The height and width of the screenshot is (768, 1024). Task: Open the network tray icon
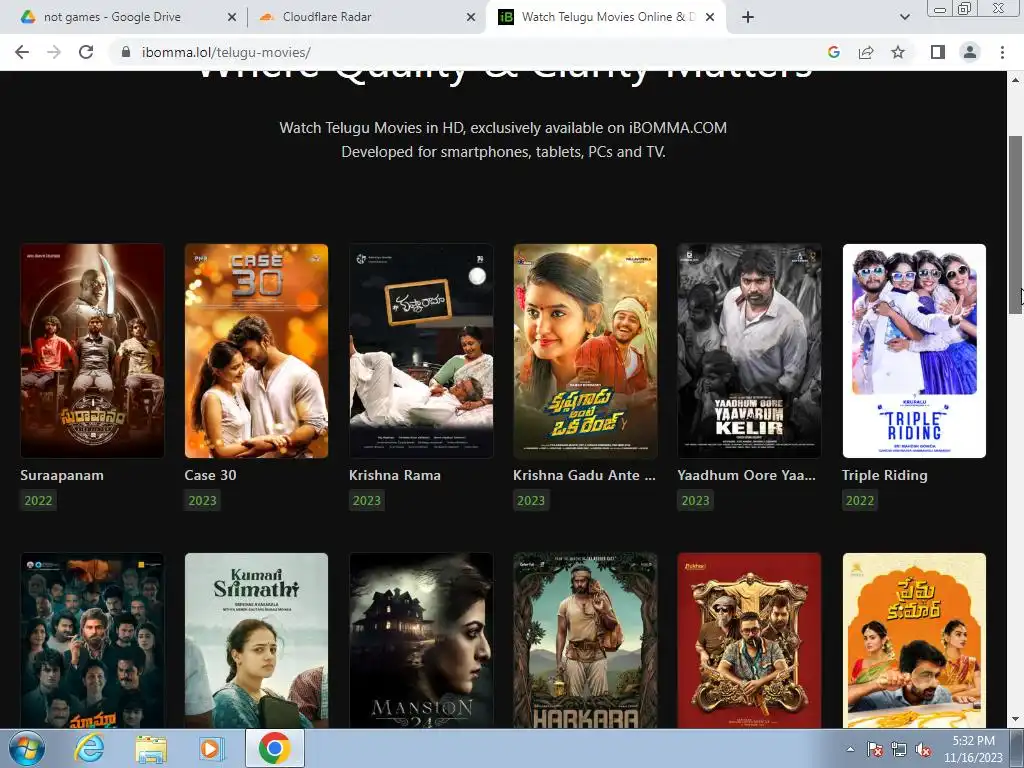pyautogui.click(x=899, y=749)
